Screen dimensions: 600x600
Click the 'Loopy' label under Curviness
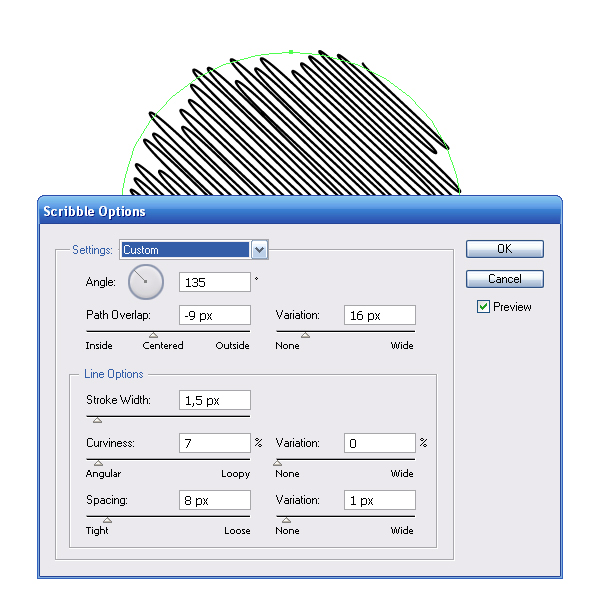pos(236,474)
